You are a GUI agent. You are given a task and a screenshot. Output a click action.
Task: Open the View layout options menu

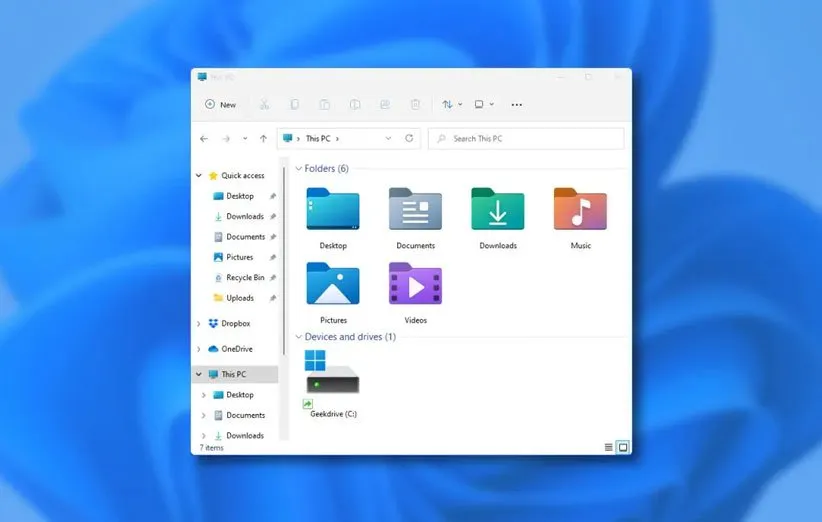tap(483, 104)
